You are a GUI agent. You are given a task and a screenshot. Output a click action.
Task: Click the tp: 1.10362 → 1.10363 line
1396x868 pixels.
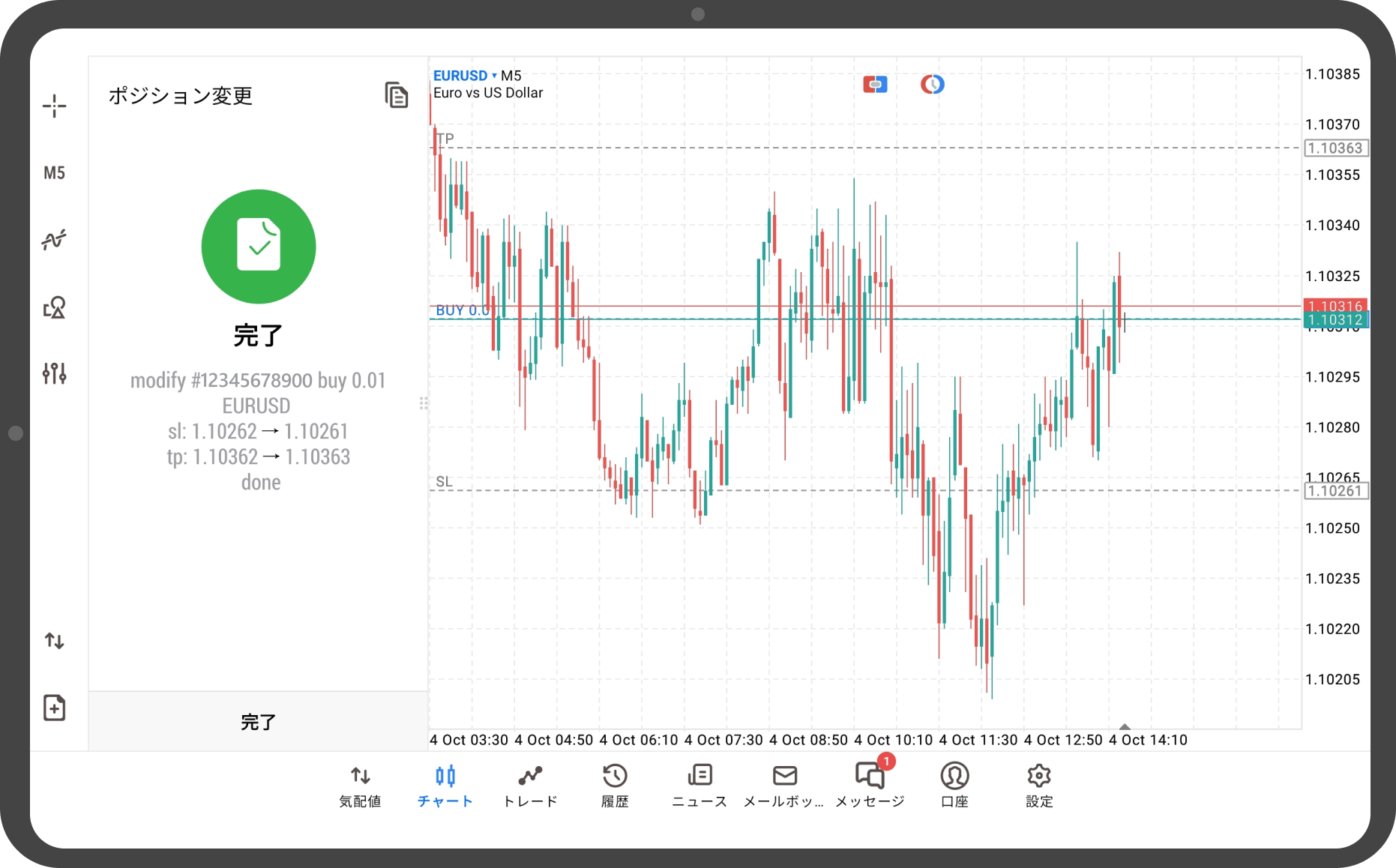(x=258, y=456)
